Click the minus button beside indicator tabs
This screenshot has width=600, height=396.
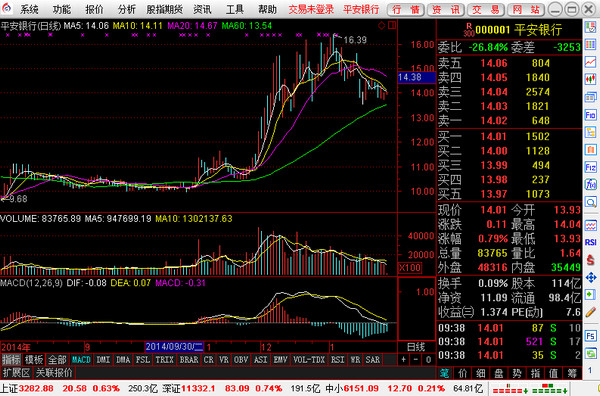(x=416, y=360)
